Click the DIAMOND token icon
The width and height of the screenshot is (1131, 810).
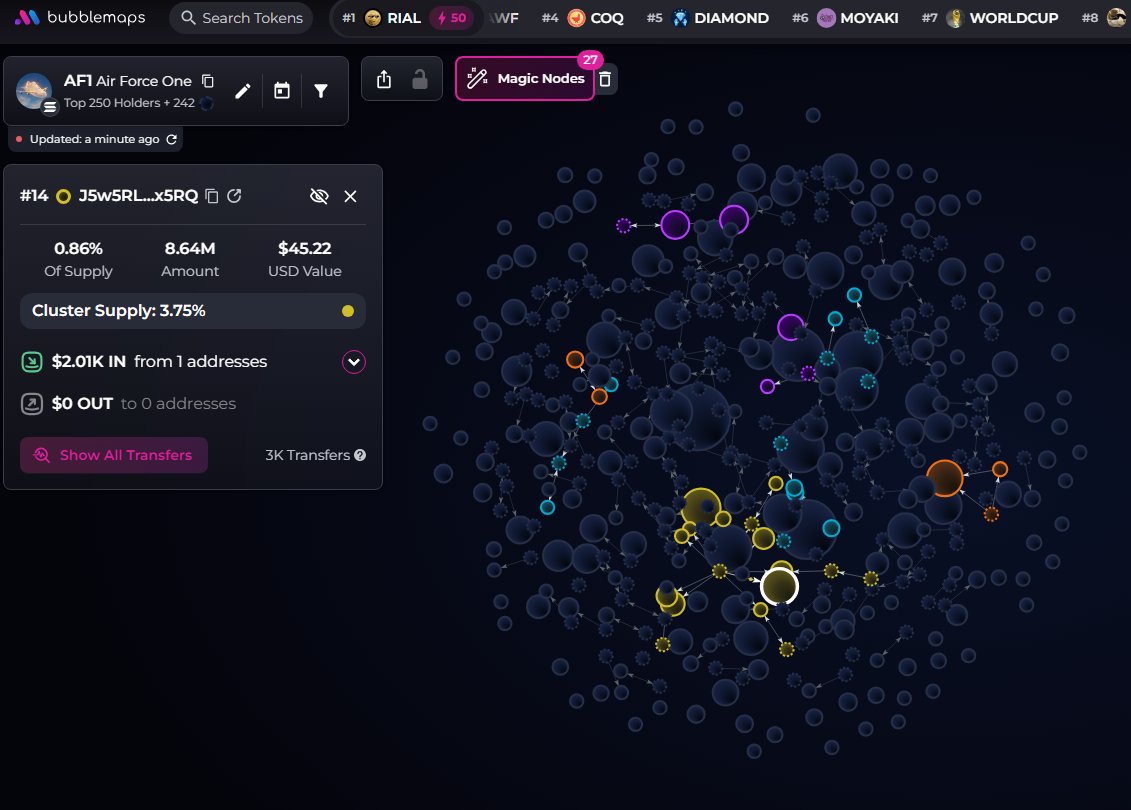coord(680,18)
